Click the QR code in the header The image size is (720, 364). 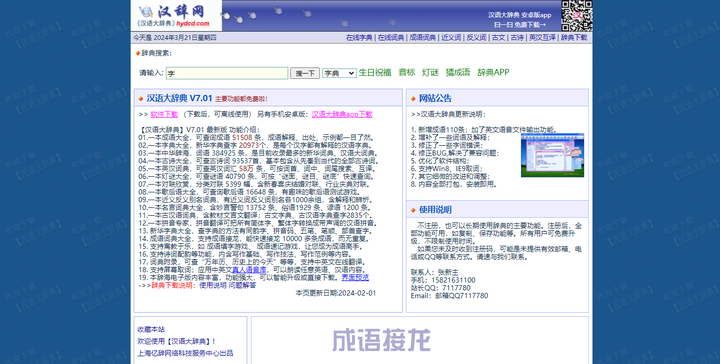[x=577, y=16]
